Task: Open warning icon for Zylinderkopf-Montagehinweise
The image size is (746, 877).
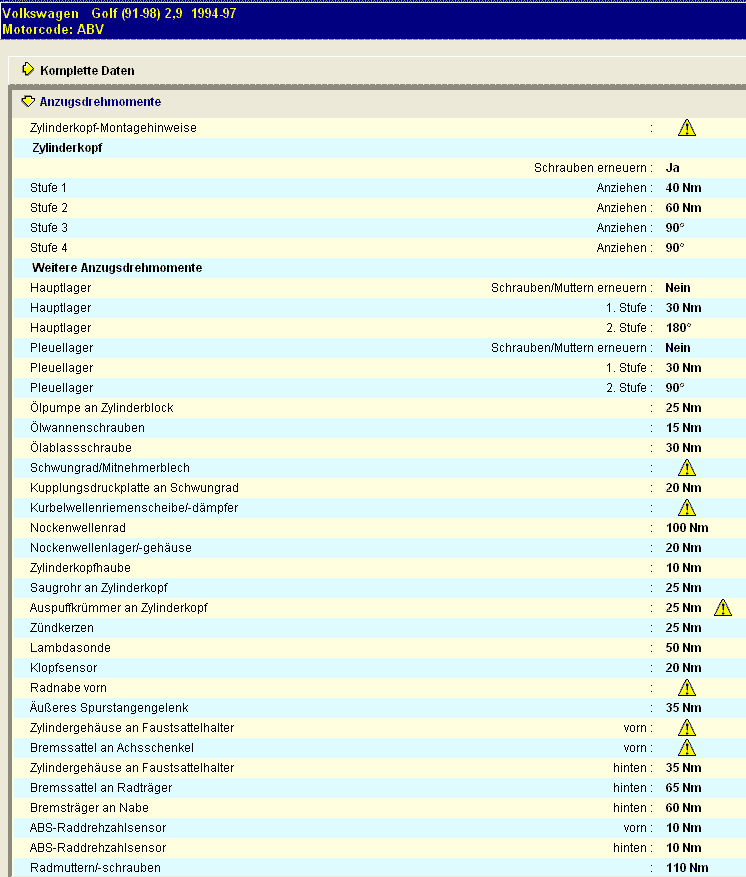Action: 686,128
